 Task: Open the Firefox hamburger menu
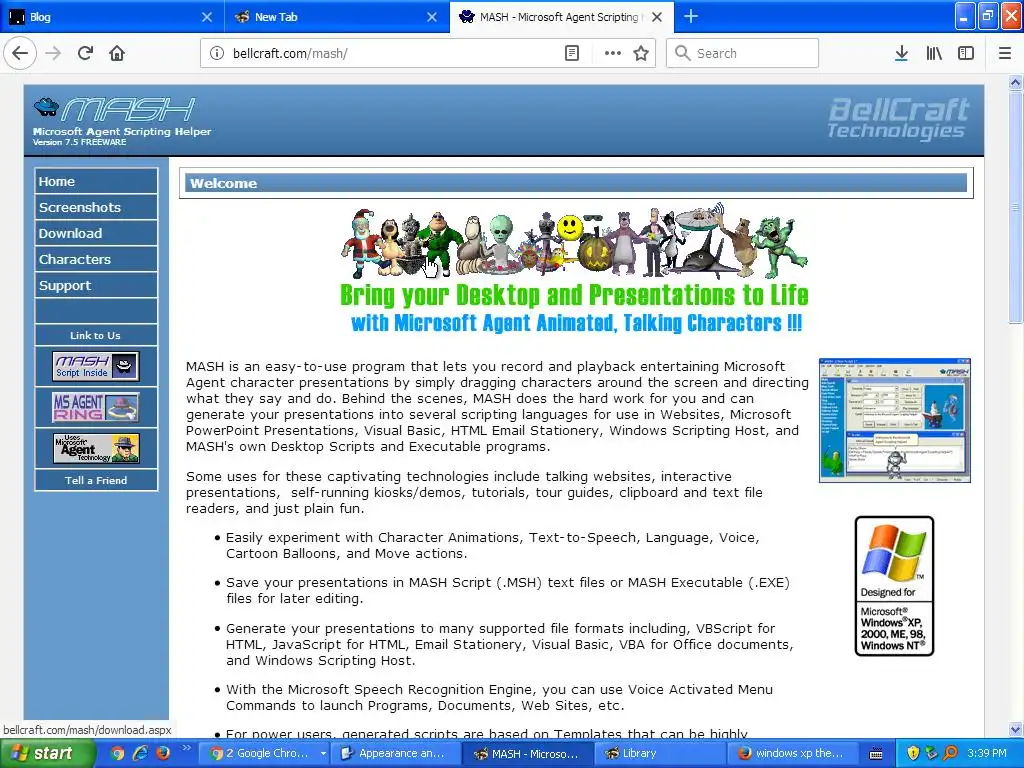(1005, 54)
